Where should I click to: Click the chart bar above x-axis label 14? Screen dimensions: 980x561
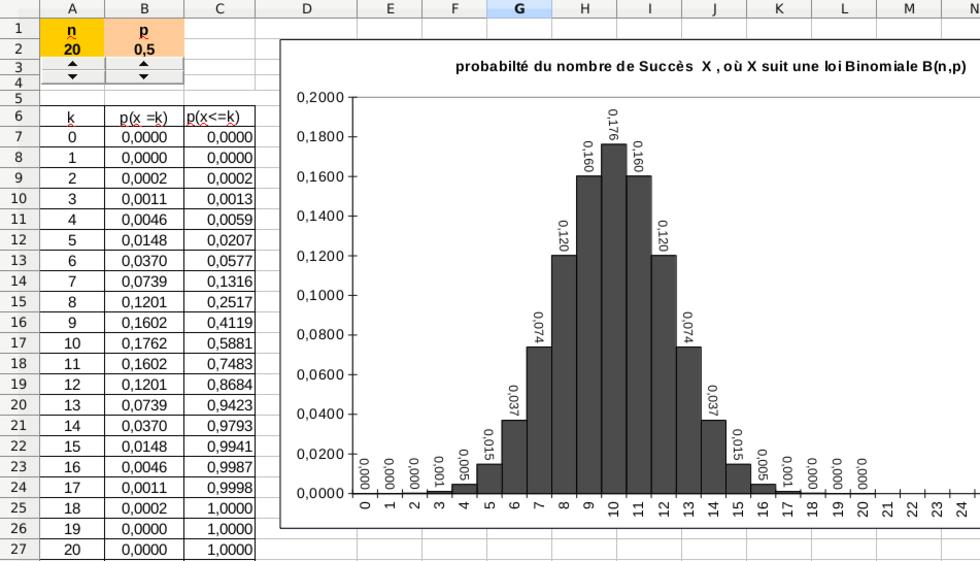(x=714, y=457)
